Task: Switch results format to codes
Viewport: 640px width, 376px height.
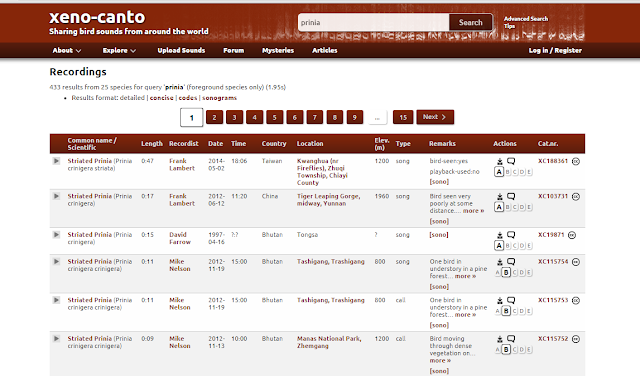Action: point(188,98)
